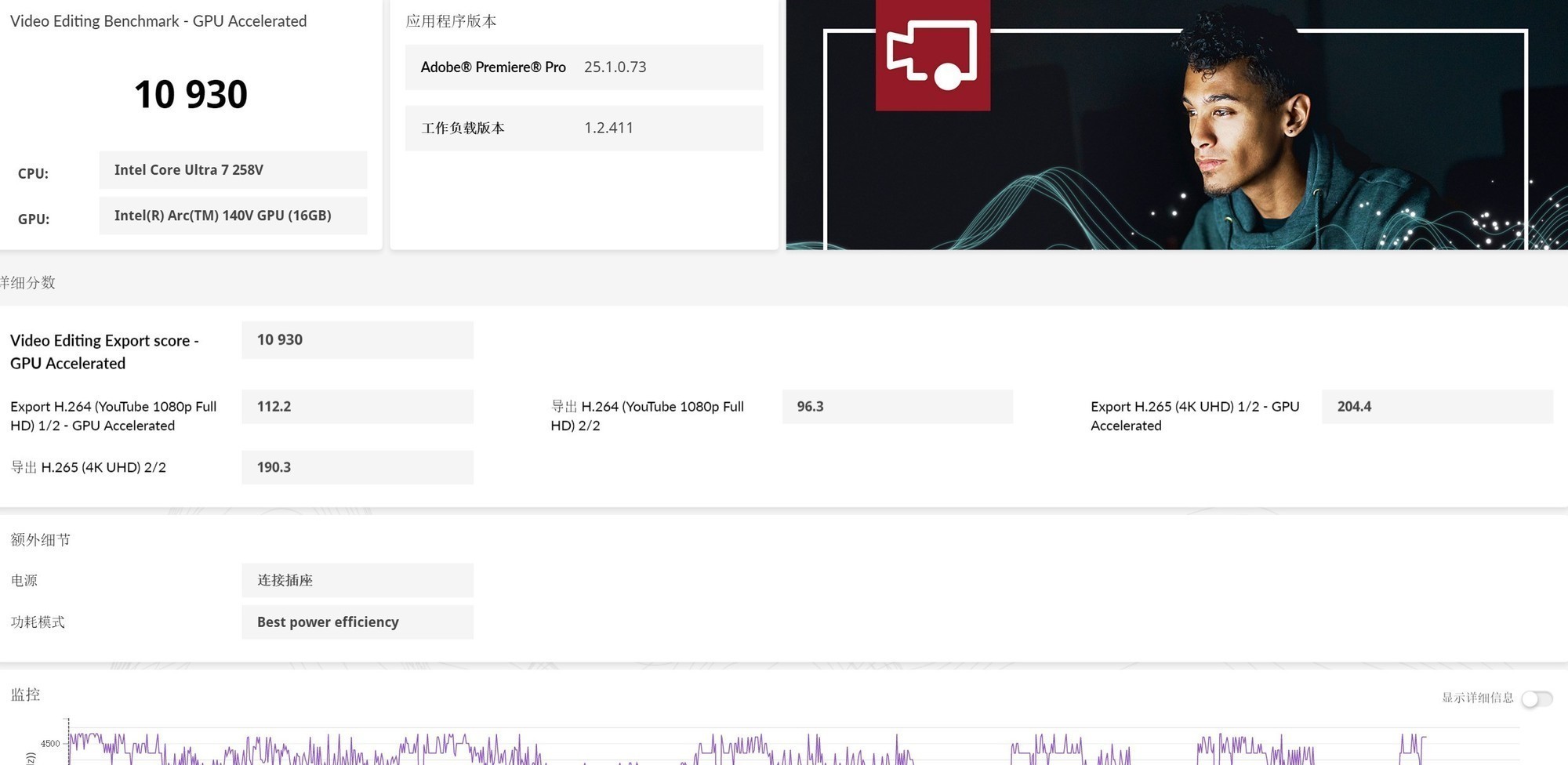Select the 204.4 H.265 GPU Accelerated result
Image resolution: width=1568 pixels, height=765 pixels.
[1436, 407]
